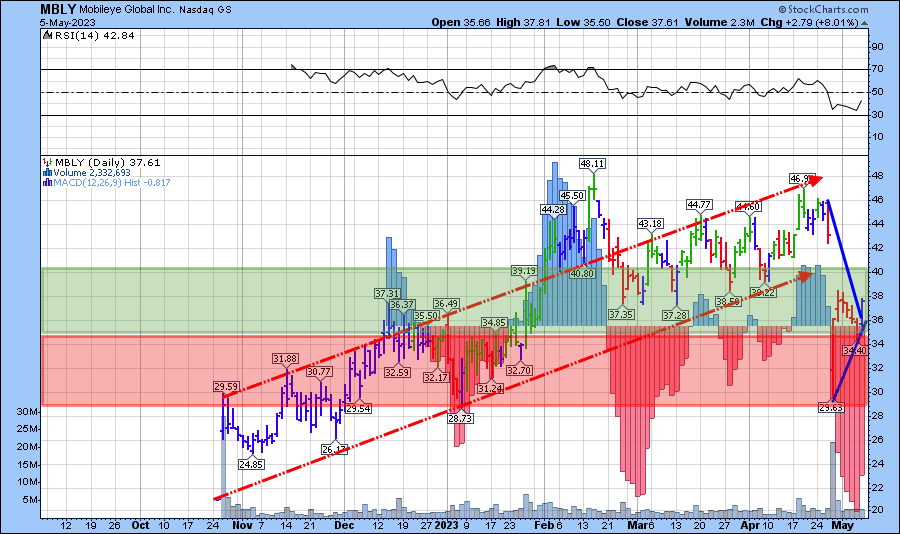Click the RSI(14) legend line icon
This screenshot has width=900, height=534.
(x=47, y=36)
